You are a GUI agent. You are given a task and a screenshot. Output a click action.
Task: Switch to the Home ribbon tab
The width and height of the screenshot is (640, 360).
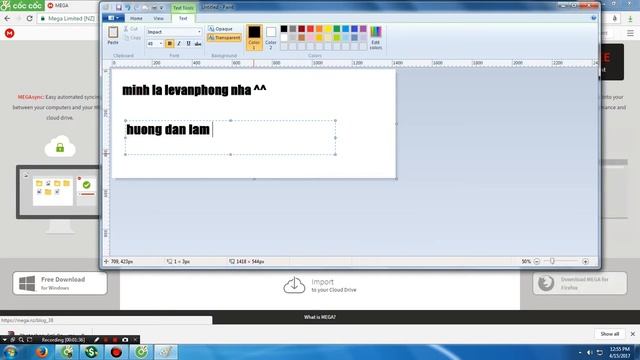click(136, 18)
